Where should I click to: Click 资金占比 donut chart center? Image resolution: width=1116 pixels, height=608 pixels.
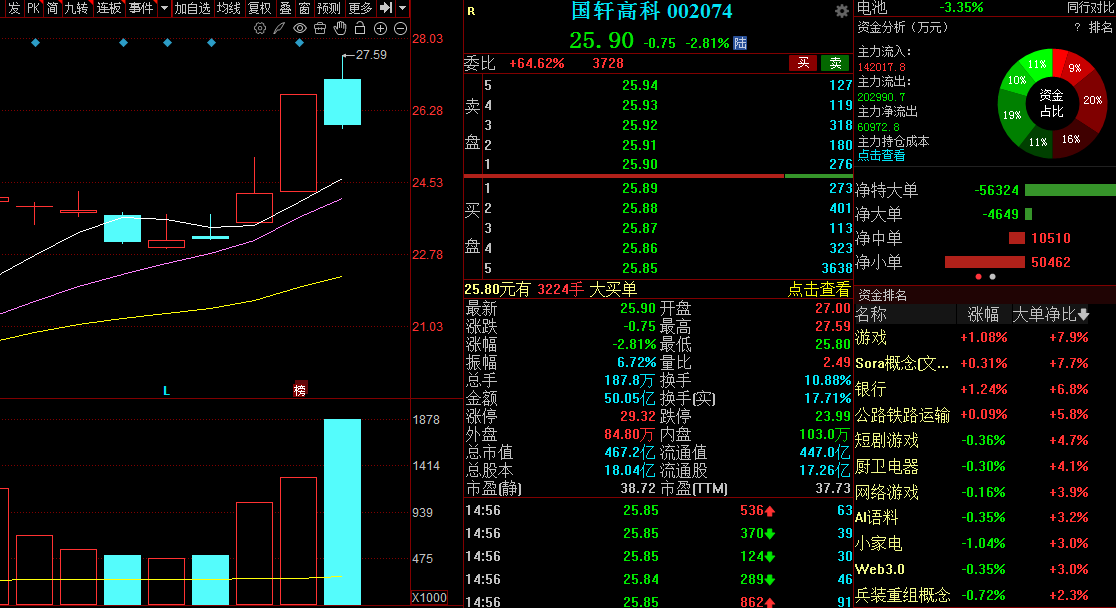1051,103
